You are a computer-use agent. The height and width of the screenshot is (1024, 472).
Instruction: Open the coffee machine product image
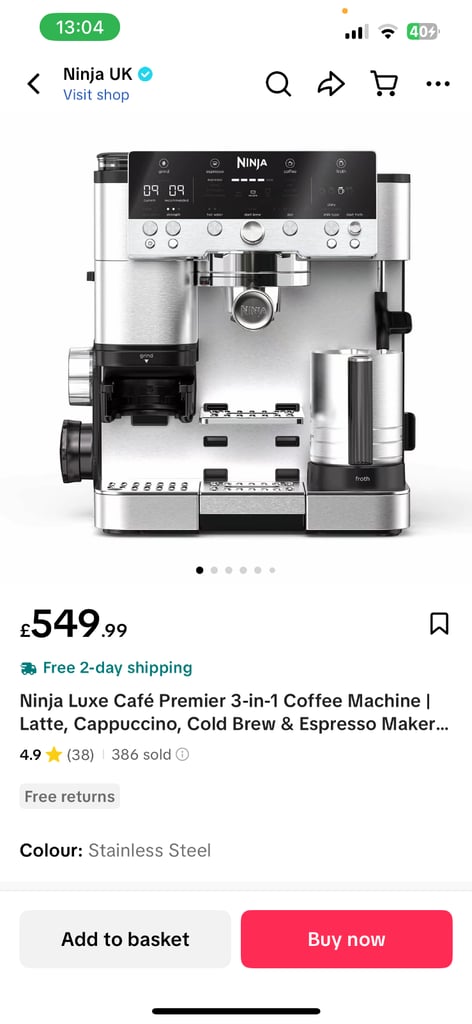pyautogui.click(x=236, y=341)
